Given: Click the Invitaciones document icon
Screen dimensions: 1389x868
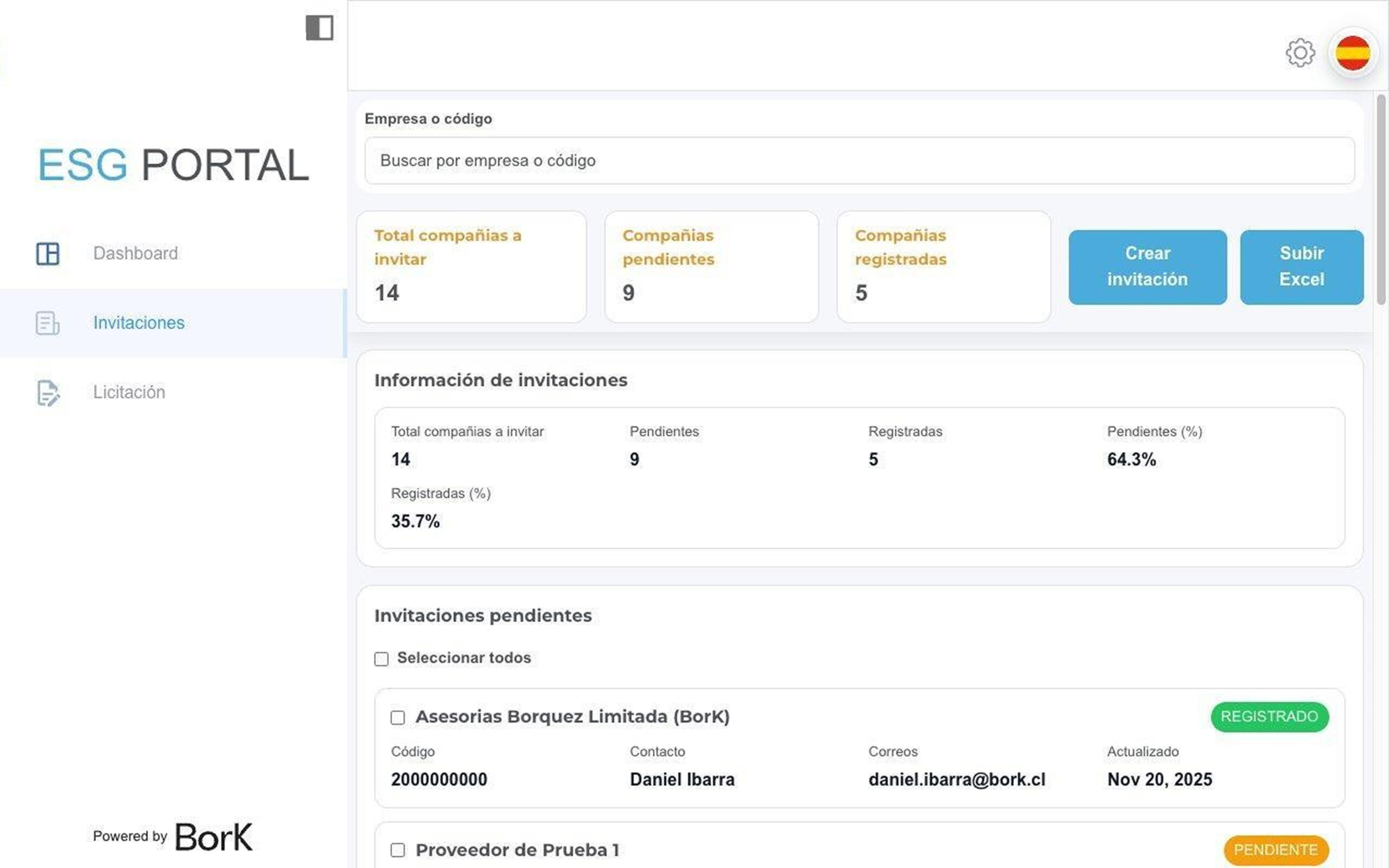Looking at the screenshot, I should 48,323.
